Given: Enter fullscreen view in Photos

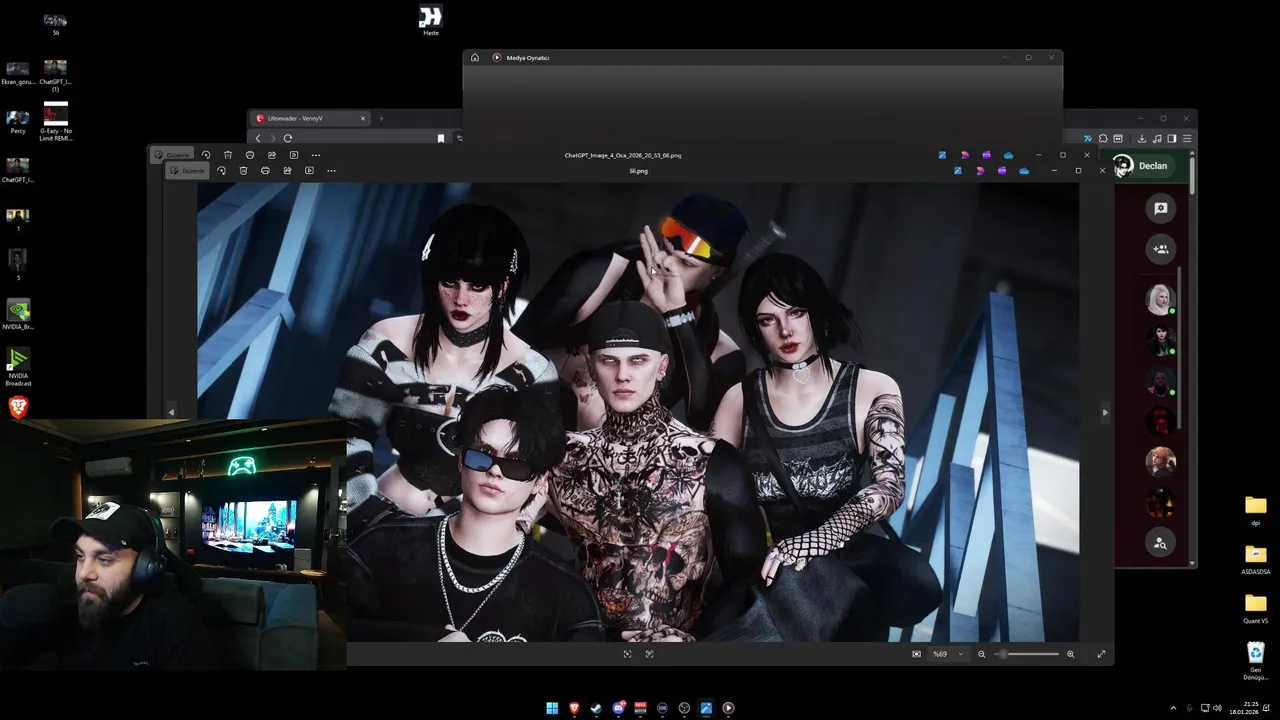Looking at the screenshot, I should 1101,654.
